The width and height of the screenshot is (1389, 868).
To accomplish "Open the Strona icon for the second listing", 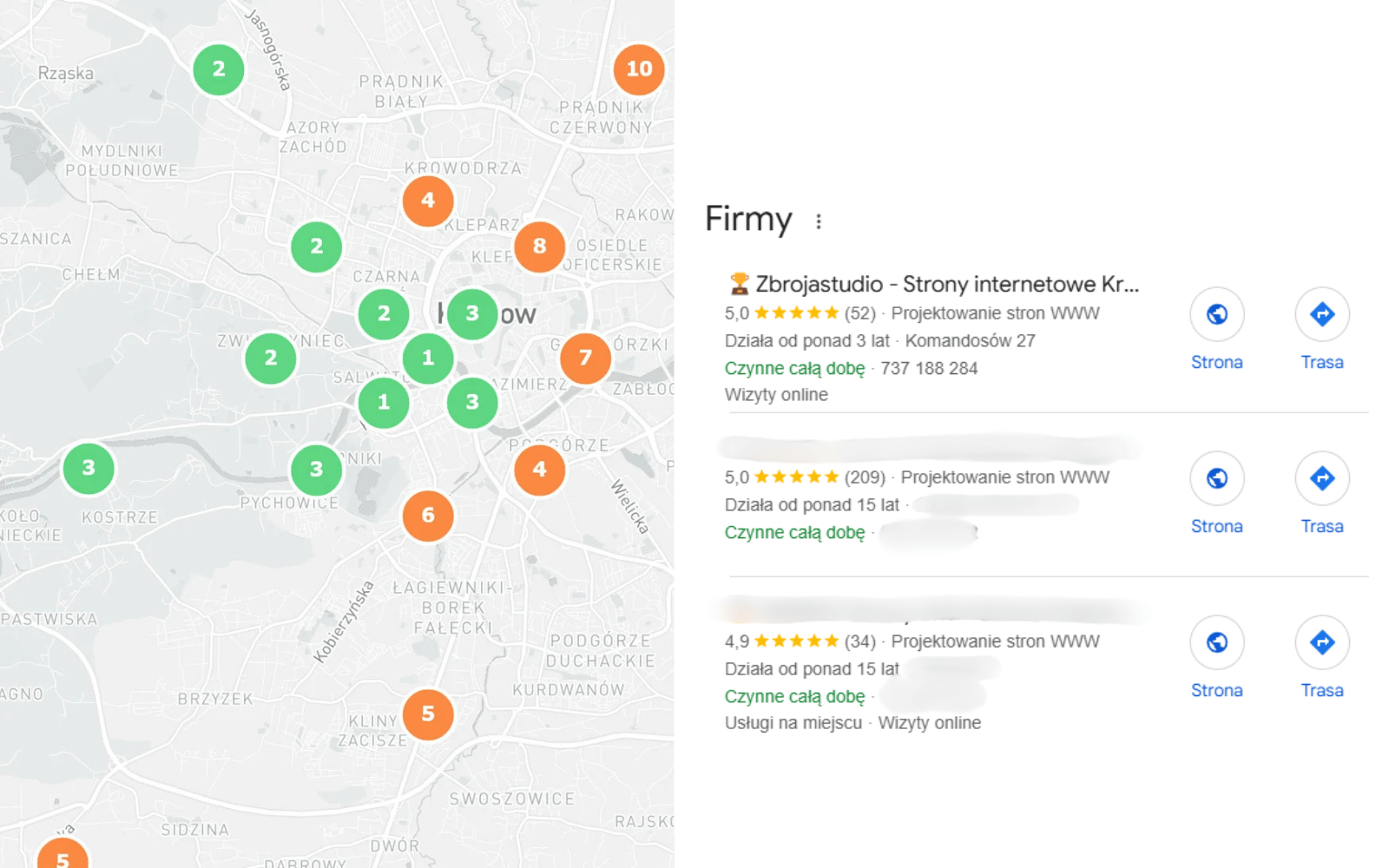I will [1217, 478].
